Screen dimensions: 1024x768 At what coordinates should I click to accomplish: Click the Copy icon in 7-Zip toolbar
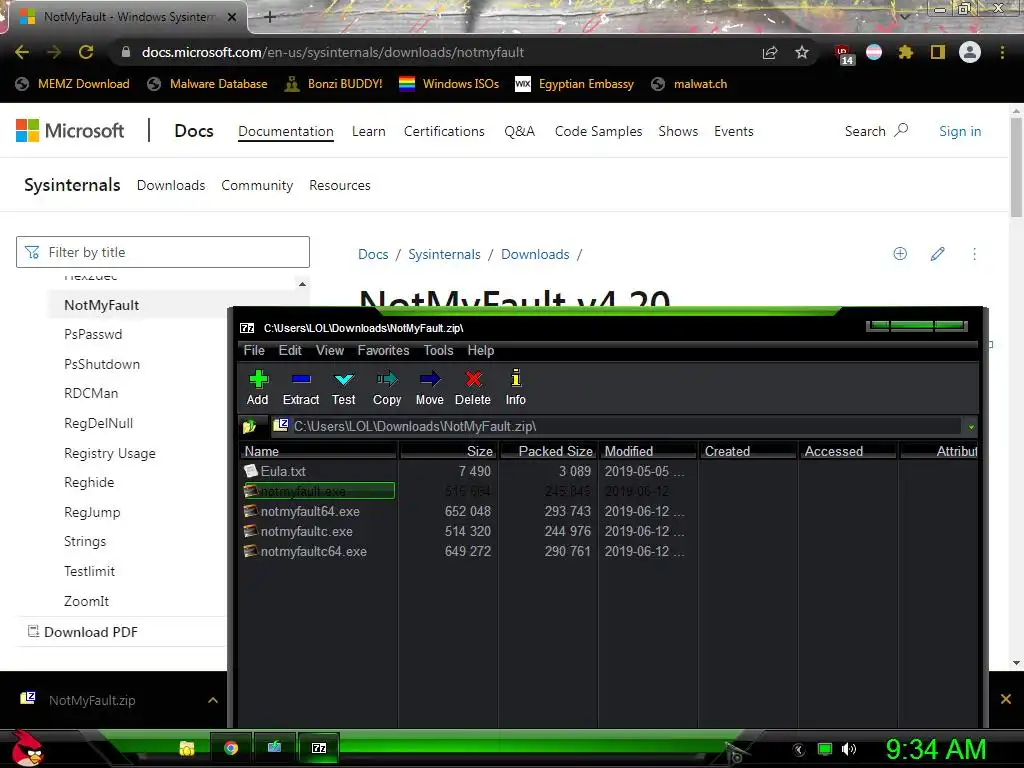(387, 379)
